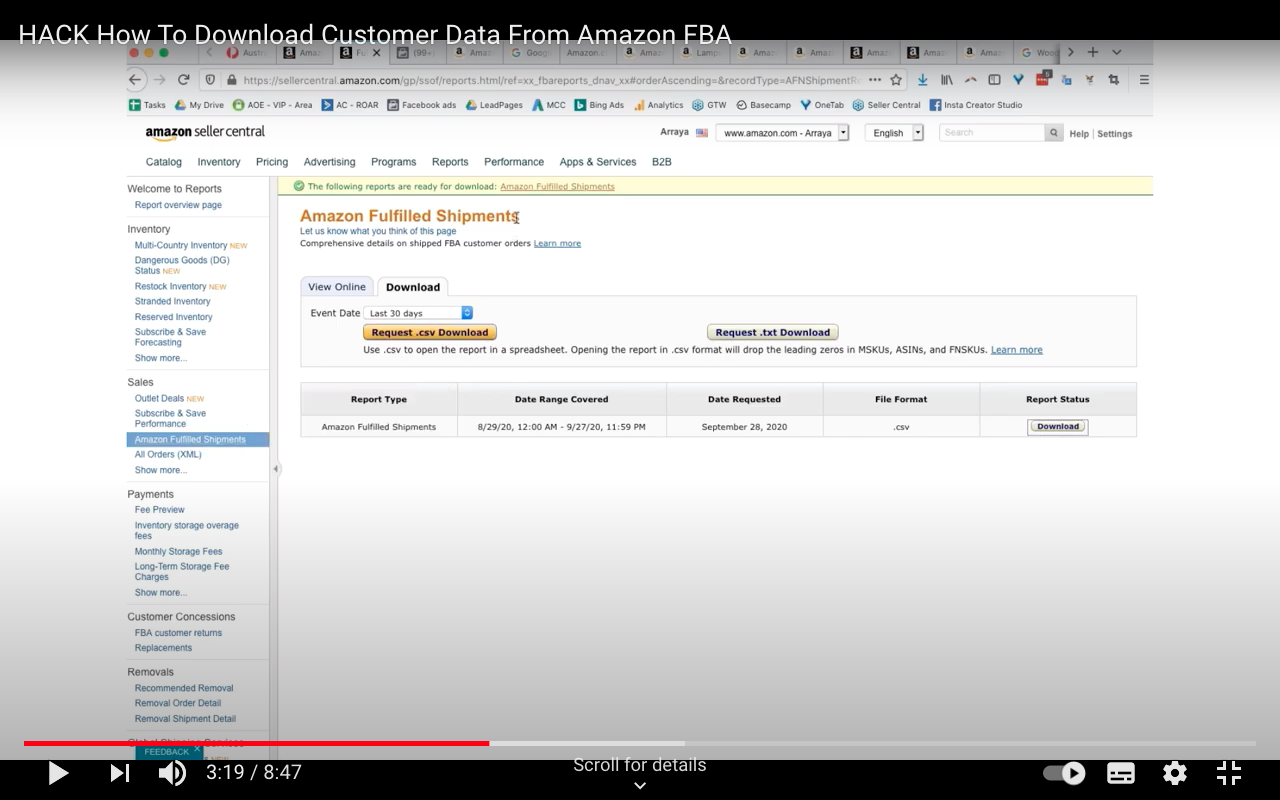Open the Settings link
Viewport: 1280px width, 800px height.
coord(1115,134)
